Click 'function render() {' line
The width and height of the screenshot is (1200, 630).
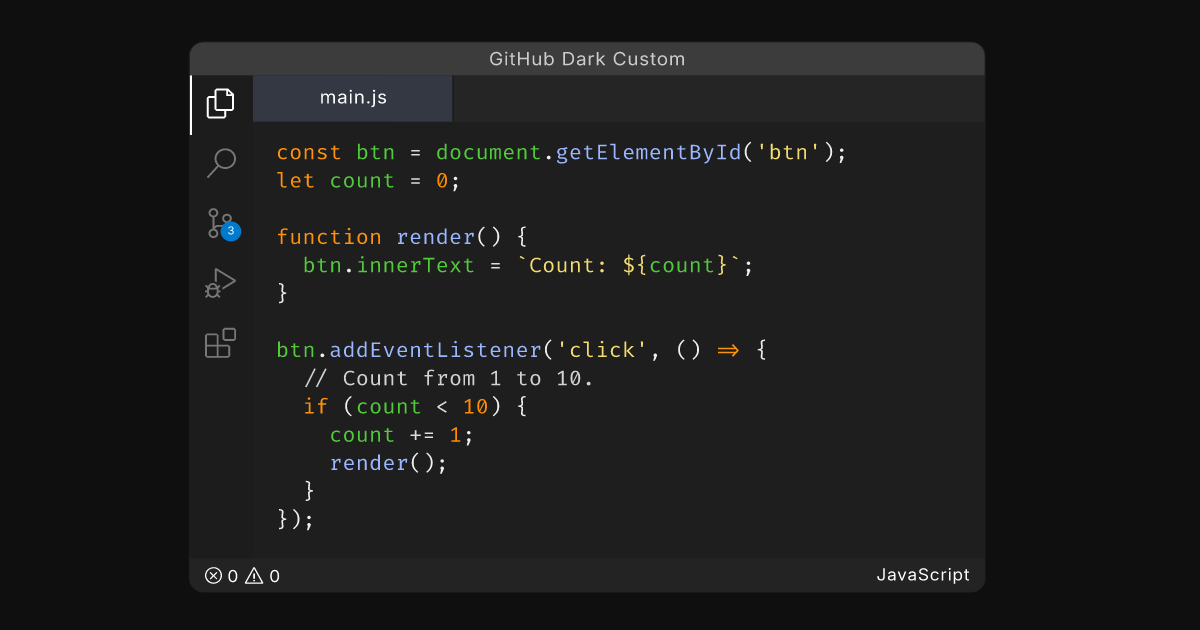pyautogui.click(x=401, y=237)
